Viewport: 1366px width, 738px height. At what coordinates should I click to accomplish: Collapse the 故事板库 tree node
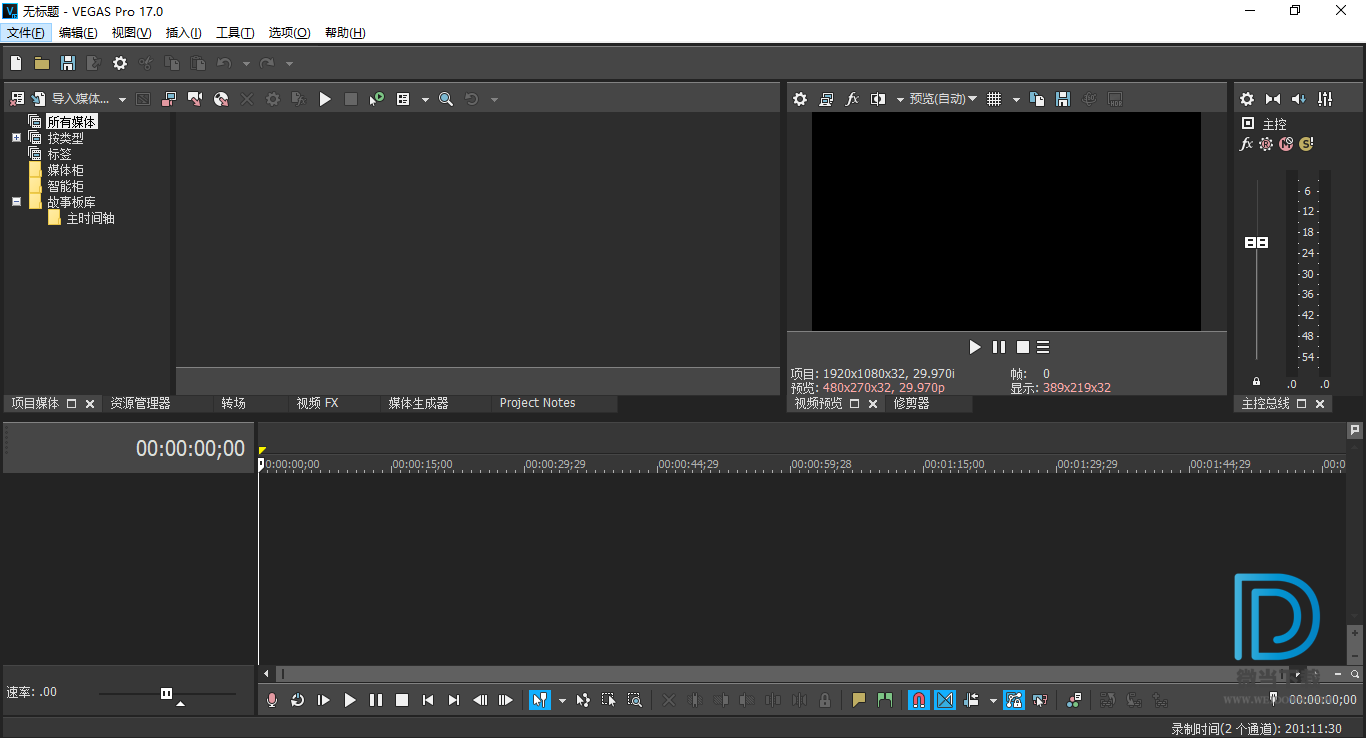pyautogui.click(x=16, y=202)
